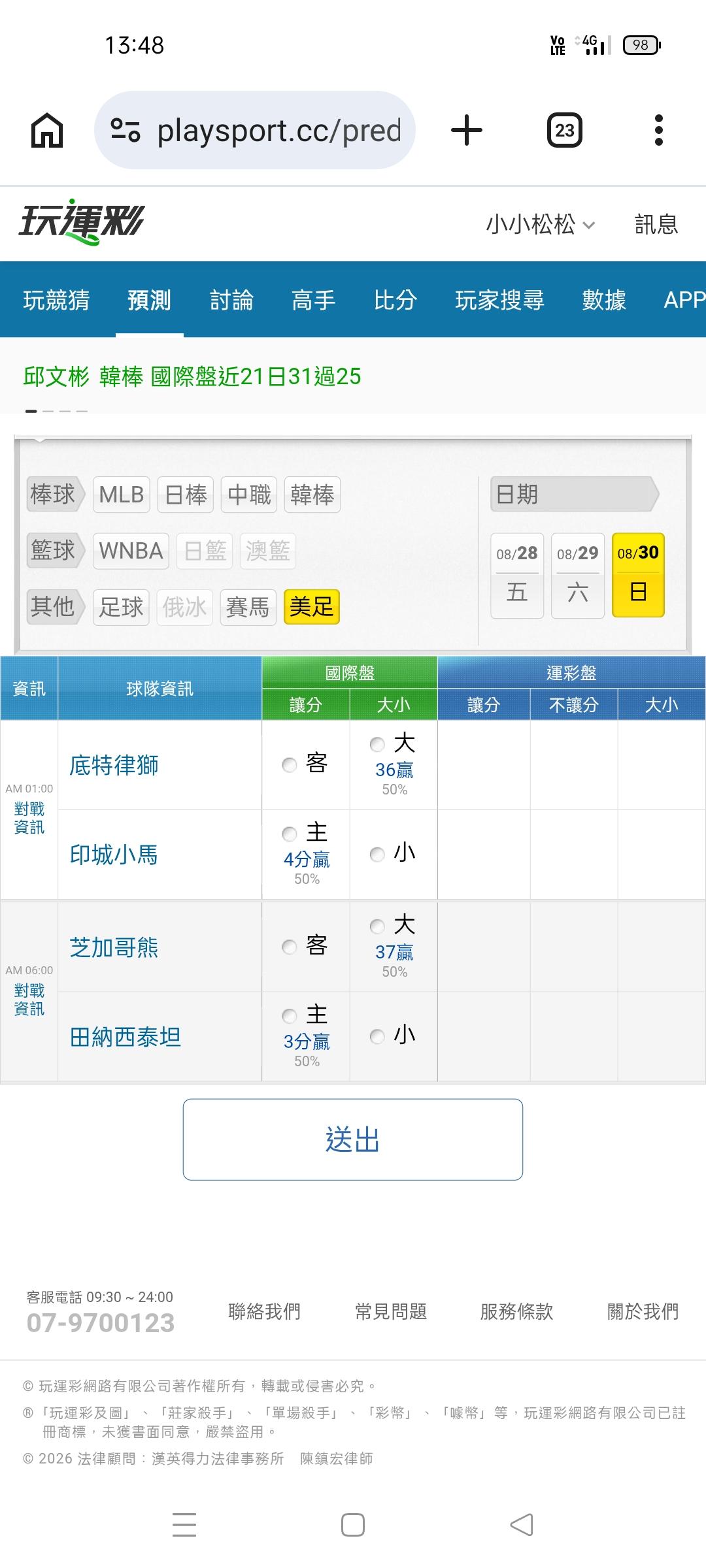This screenshot has height=1568, width=706.
Task: Open 關於我們 footer link
Action: click(643, 1311)
